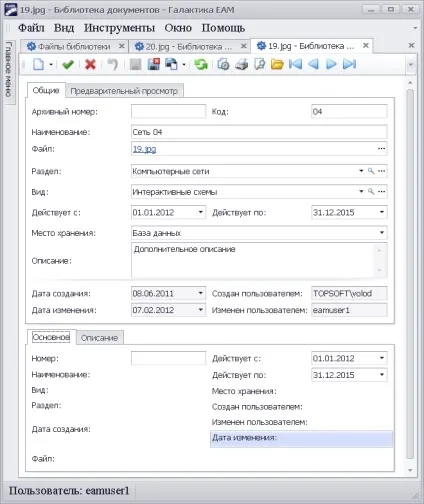Screen dimensions: 424x504
Task: Click the Архивный номер input field
Action: (x=169, y=112)
